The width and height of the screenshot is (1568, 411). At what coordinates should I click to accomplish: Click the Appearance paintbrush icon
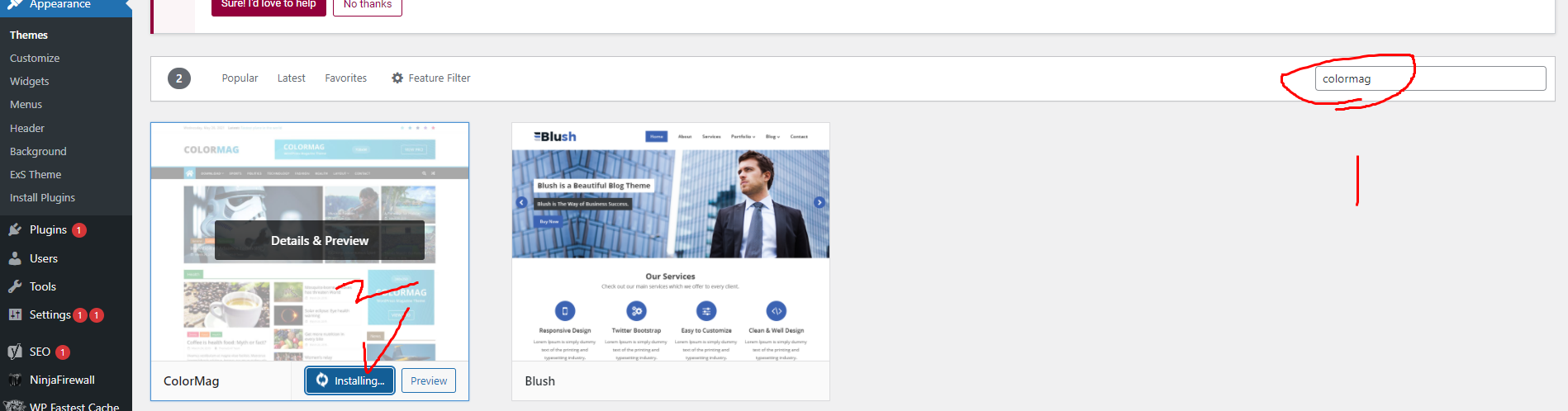click(x=15, y=4)
